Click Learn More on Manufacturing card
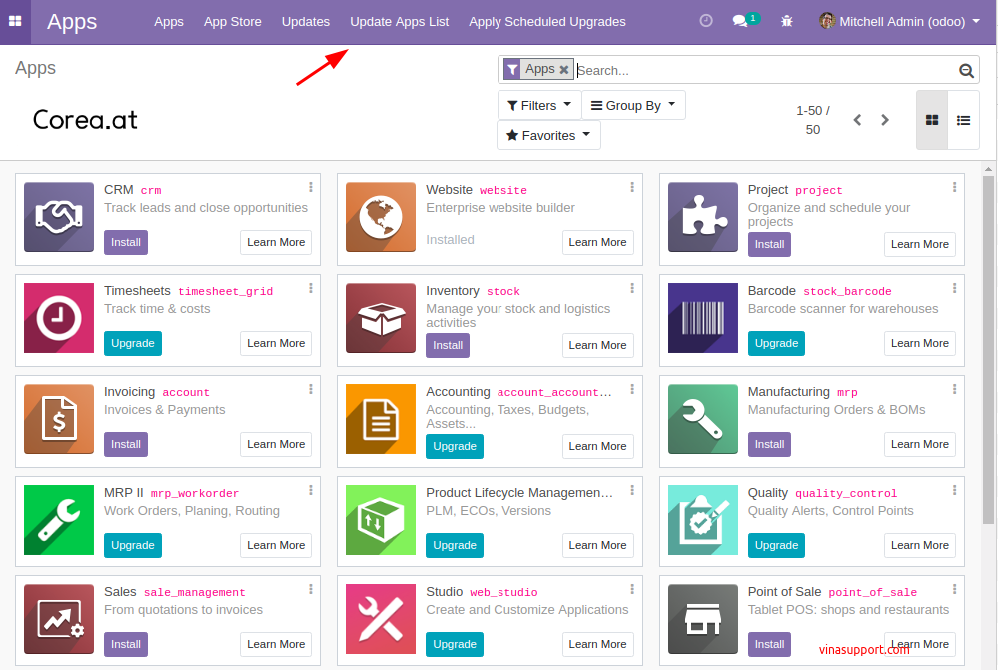998x670 pixels. click(920, 444)
